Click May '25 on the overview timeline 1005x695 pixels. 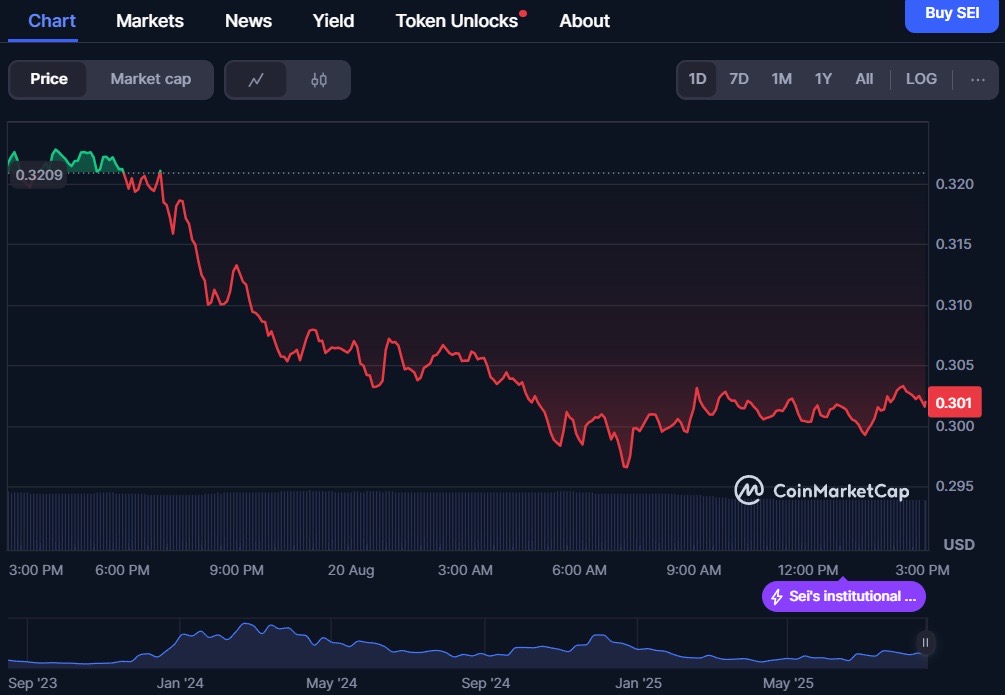point(788,683)
